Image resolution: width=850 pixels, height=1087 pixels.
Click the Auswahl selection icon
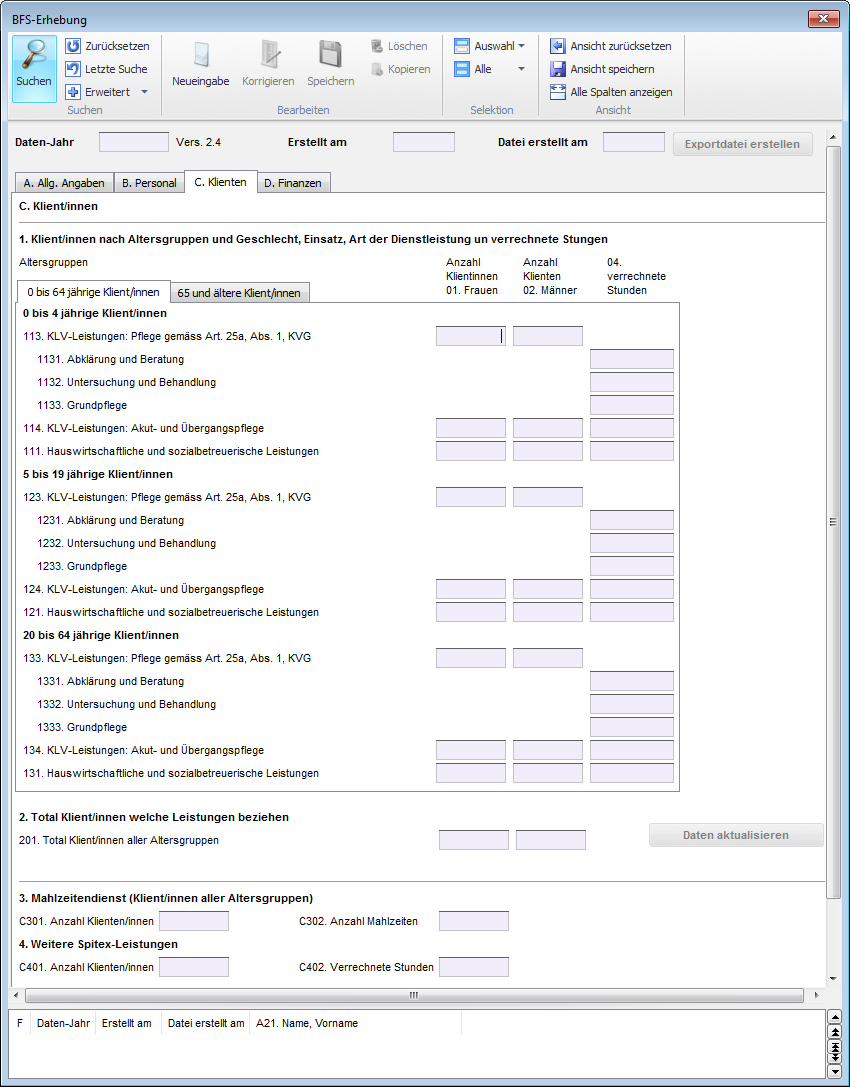[x=462, y=46]
